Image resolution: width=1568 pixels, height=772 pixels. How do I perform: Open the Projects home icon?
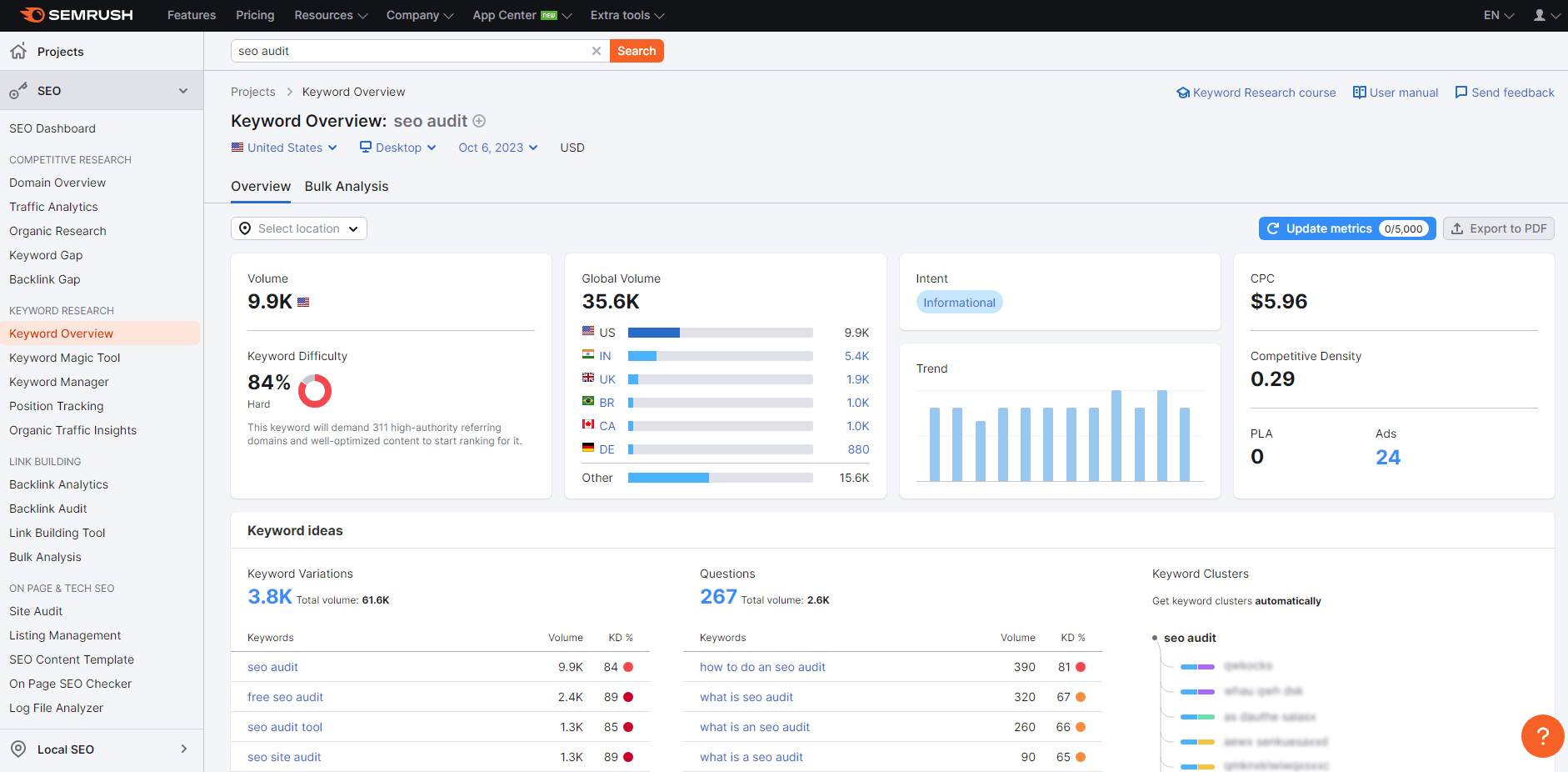point(18,51)
